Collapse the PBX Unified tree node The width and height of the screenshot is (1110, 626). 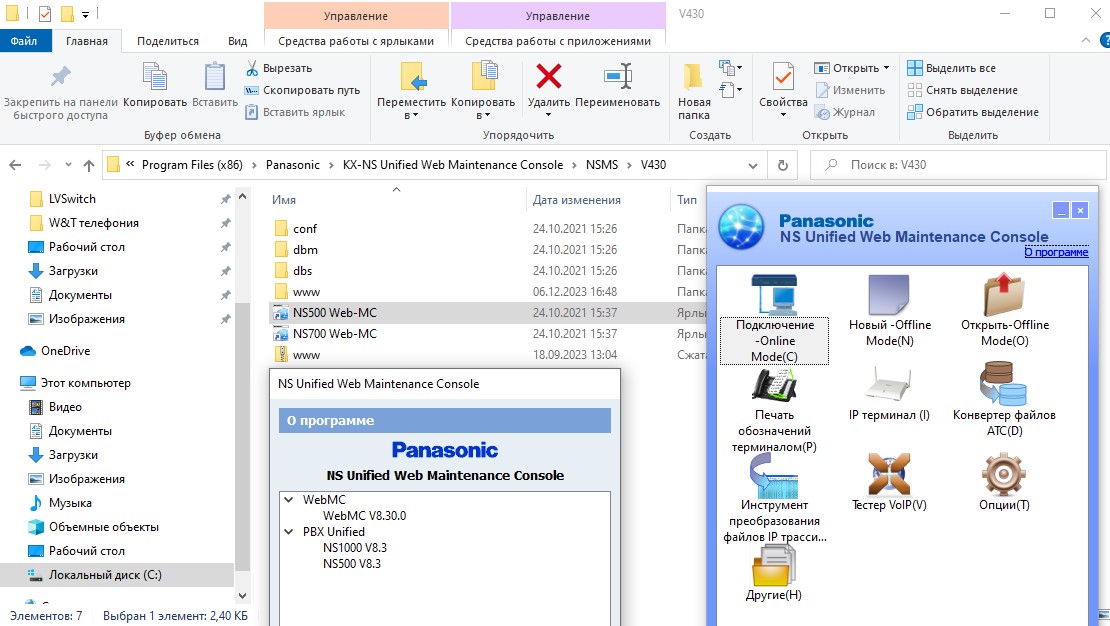tap(289, 532)
